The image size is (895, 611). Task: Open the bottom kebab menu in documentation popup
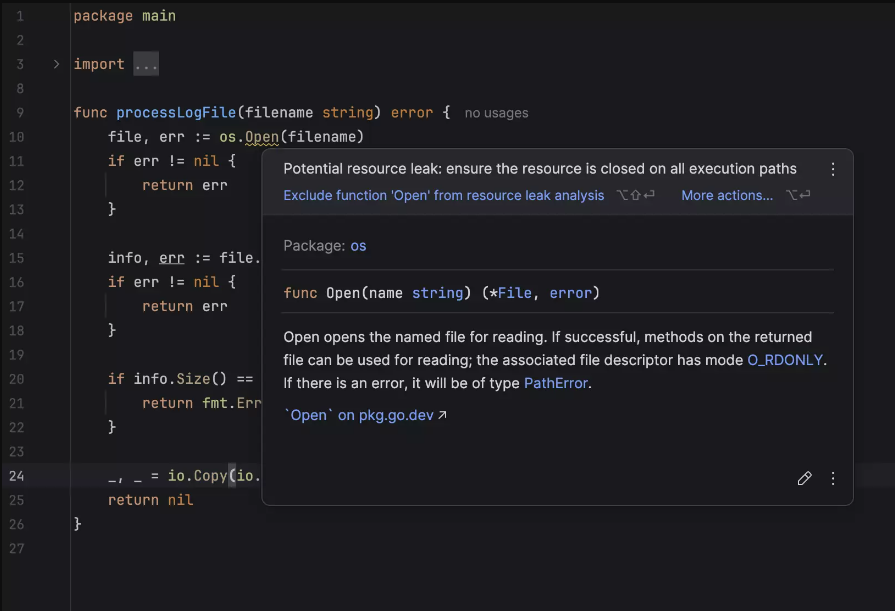click(833, 478)
